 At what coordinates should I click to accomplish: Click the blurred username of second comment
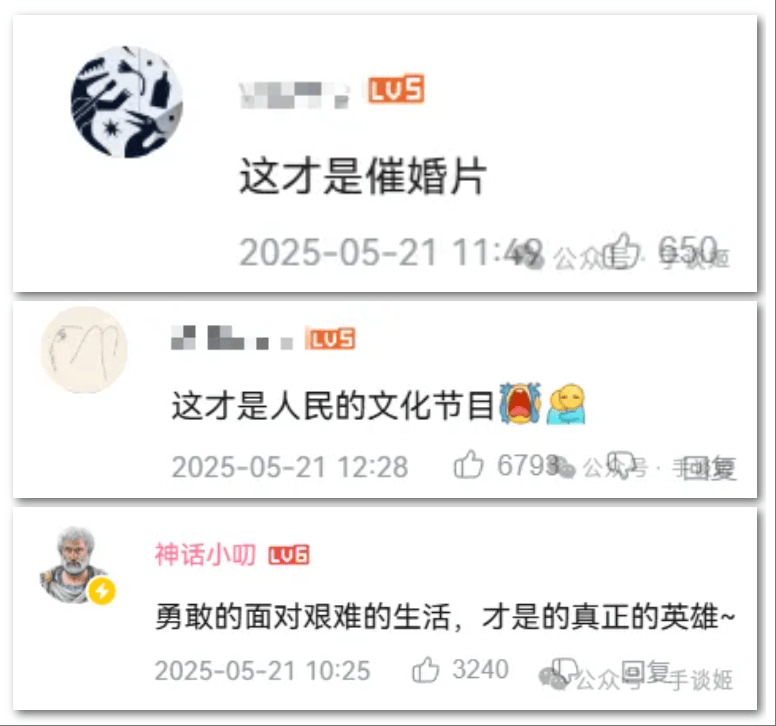point(232,338)
